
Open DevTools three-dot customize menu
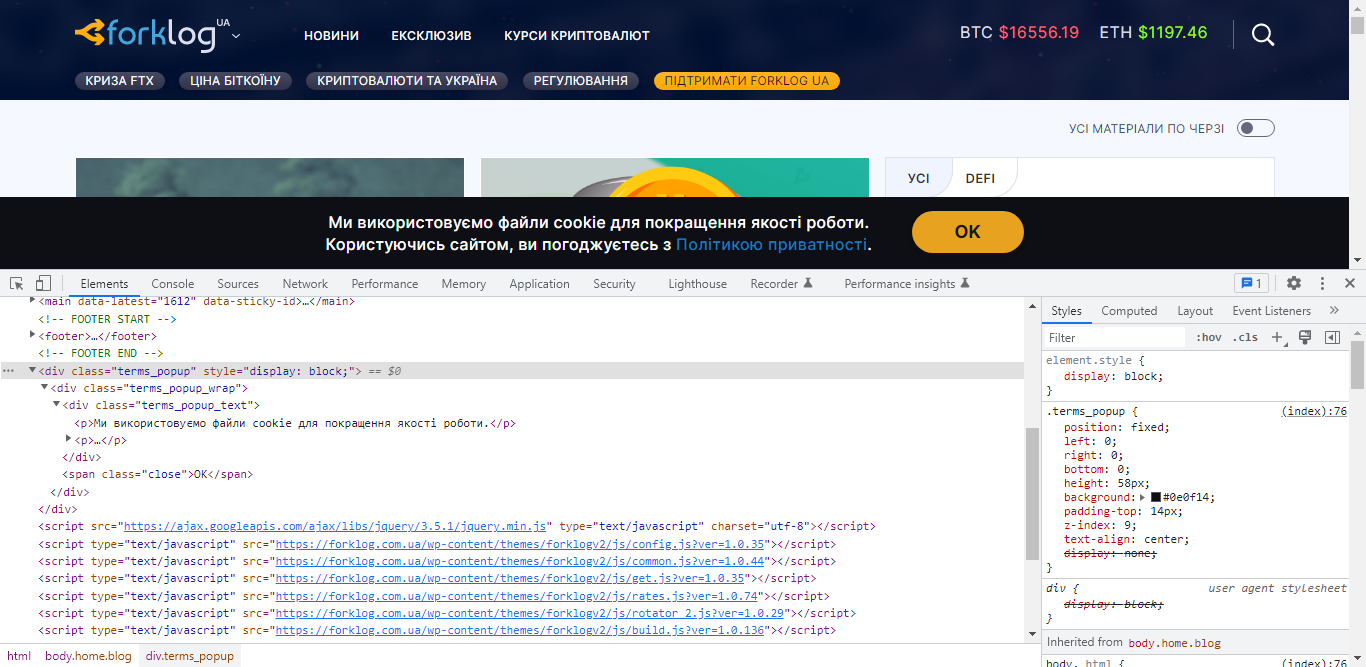[1322, 283]
